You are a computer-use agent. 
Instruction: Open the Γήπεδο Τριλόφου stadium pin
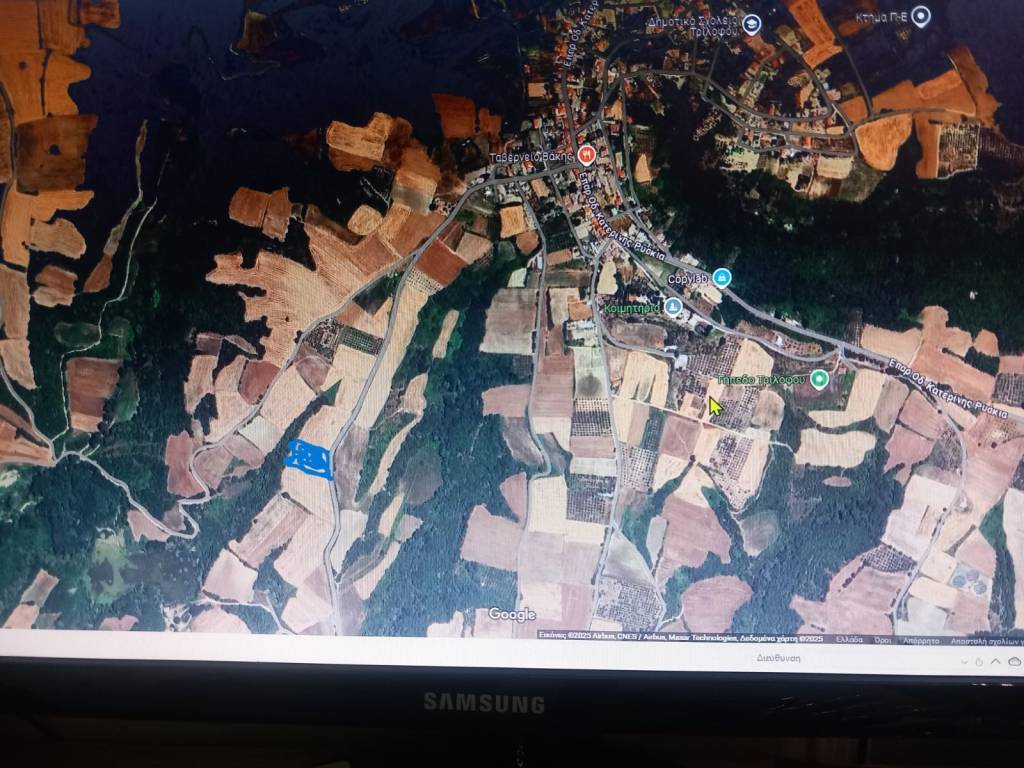click(x=819, y=378)
